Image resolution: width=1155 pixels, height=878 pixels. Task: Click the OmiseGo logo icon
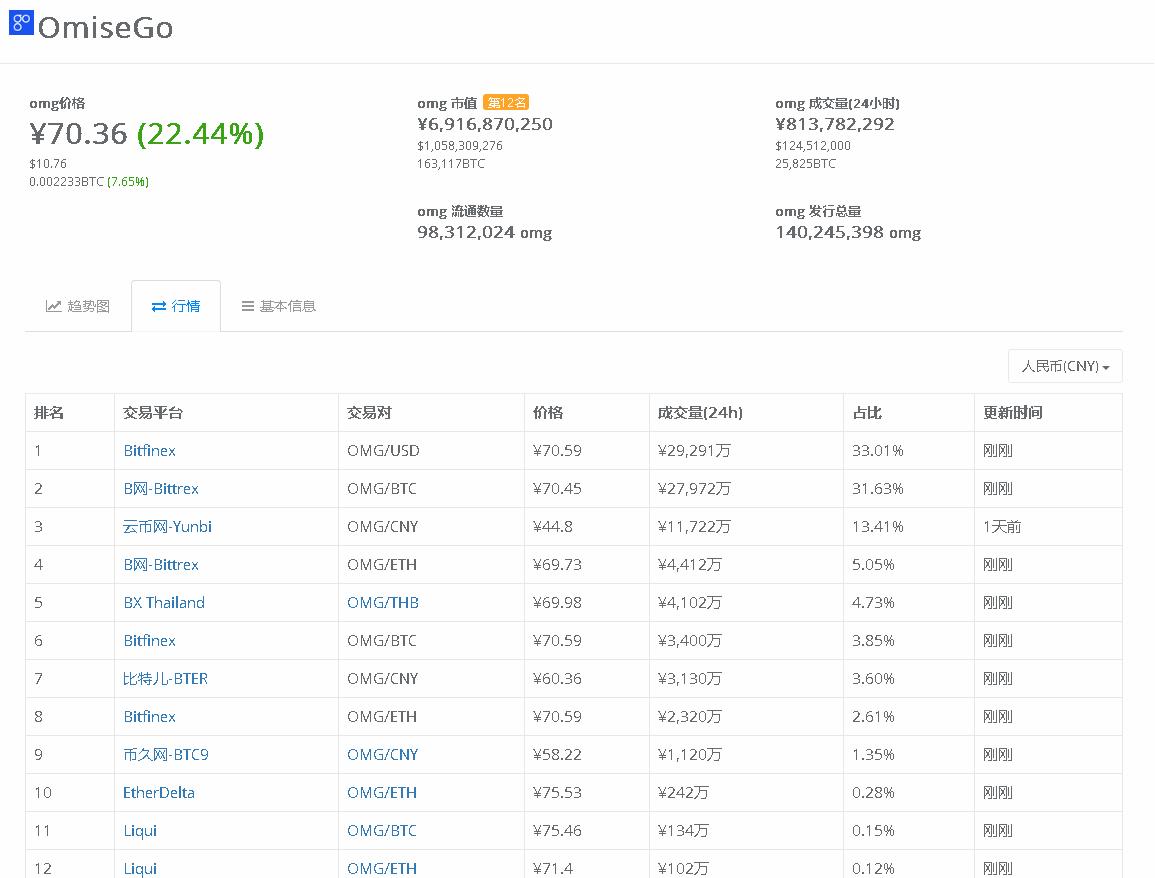pyautogui.click(x=20, y=23)
